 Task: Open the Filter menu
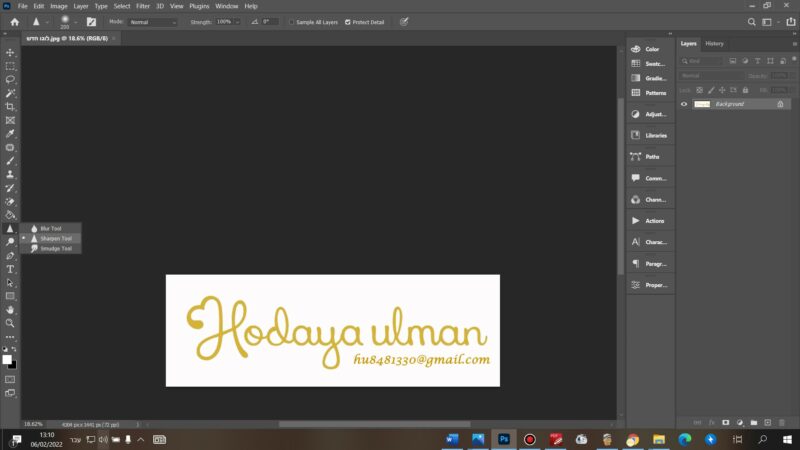pyautogui.click(x=143, y=6)
